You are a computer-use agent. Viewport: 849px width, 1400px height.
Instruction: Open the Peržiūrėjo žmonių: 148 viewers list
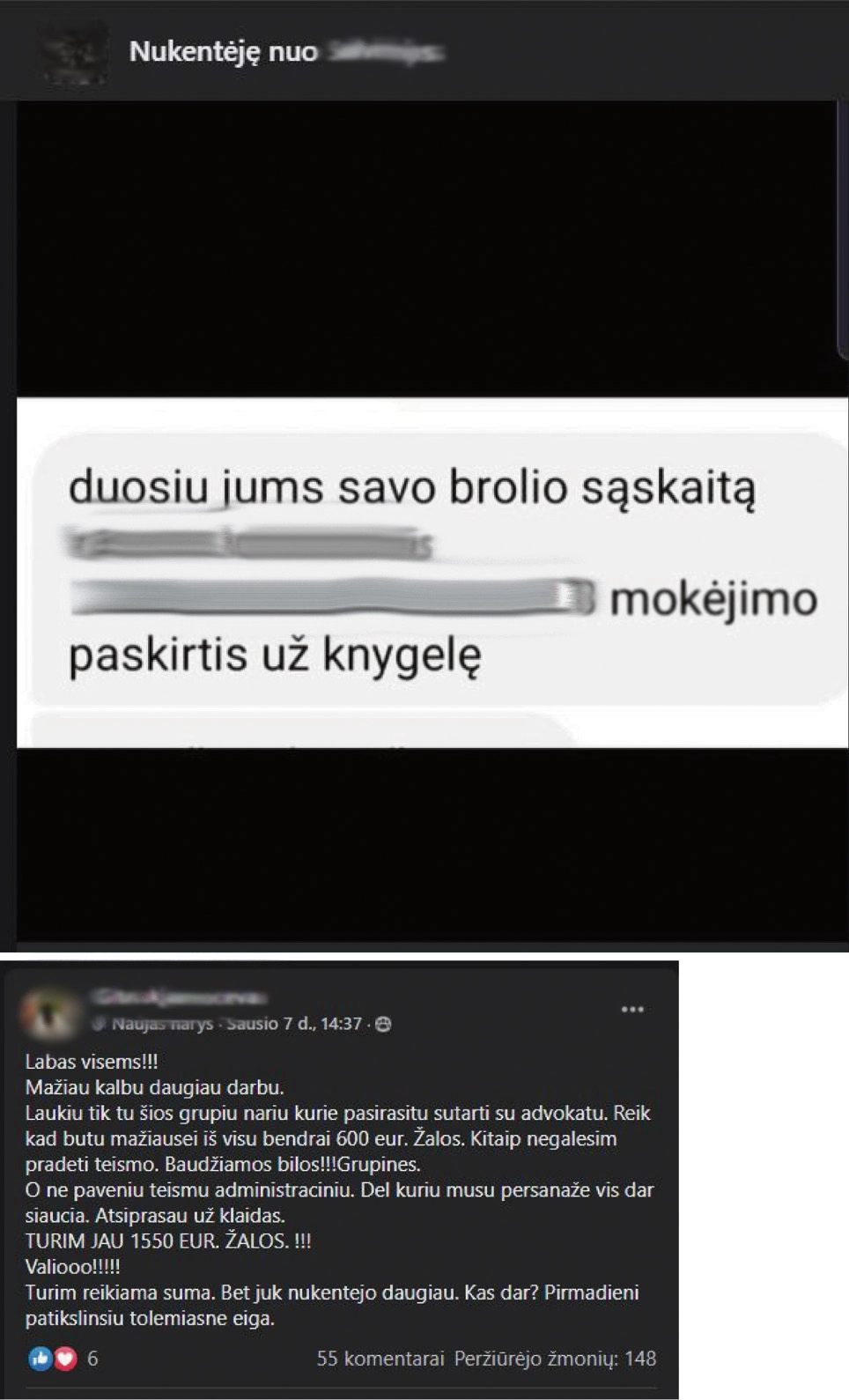[x=555, y=1359]
